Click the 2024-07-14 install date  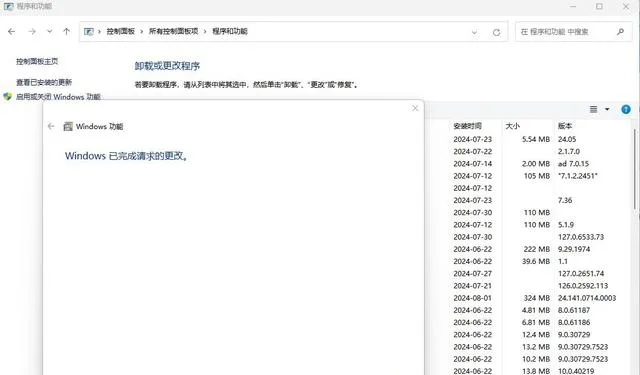point(473,164)
